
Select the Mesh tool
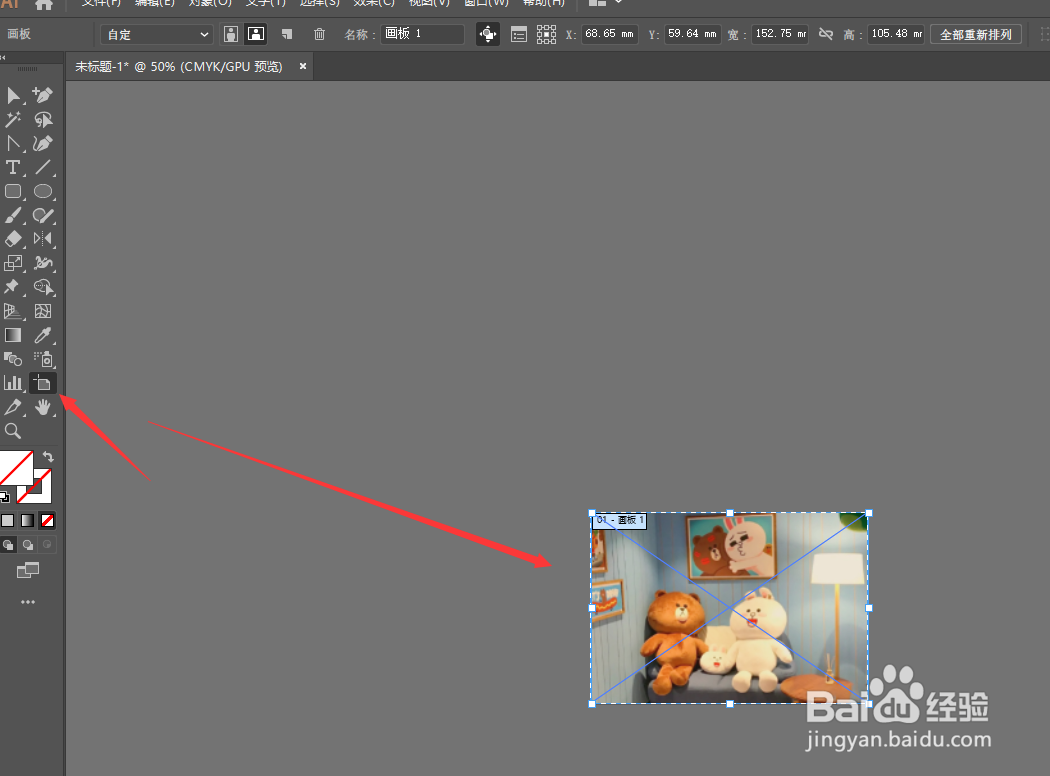click(43, 311)
